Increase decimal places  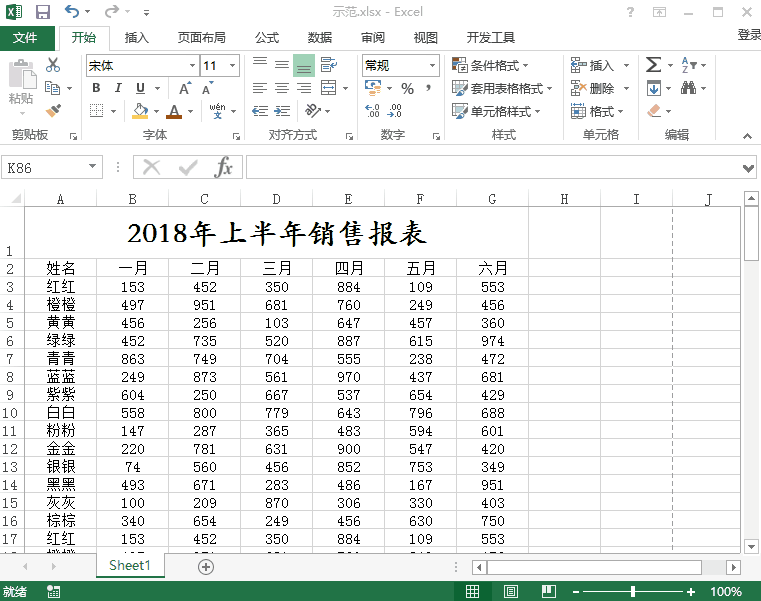372,111
